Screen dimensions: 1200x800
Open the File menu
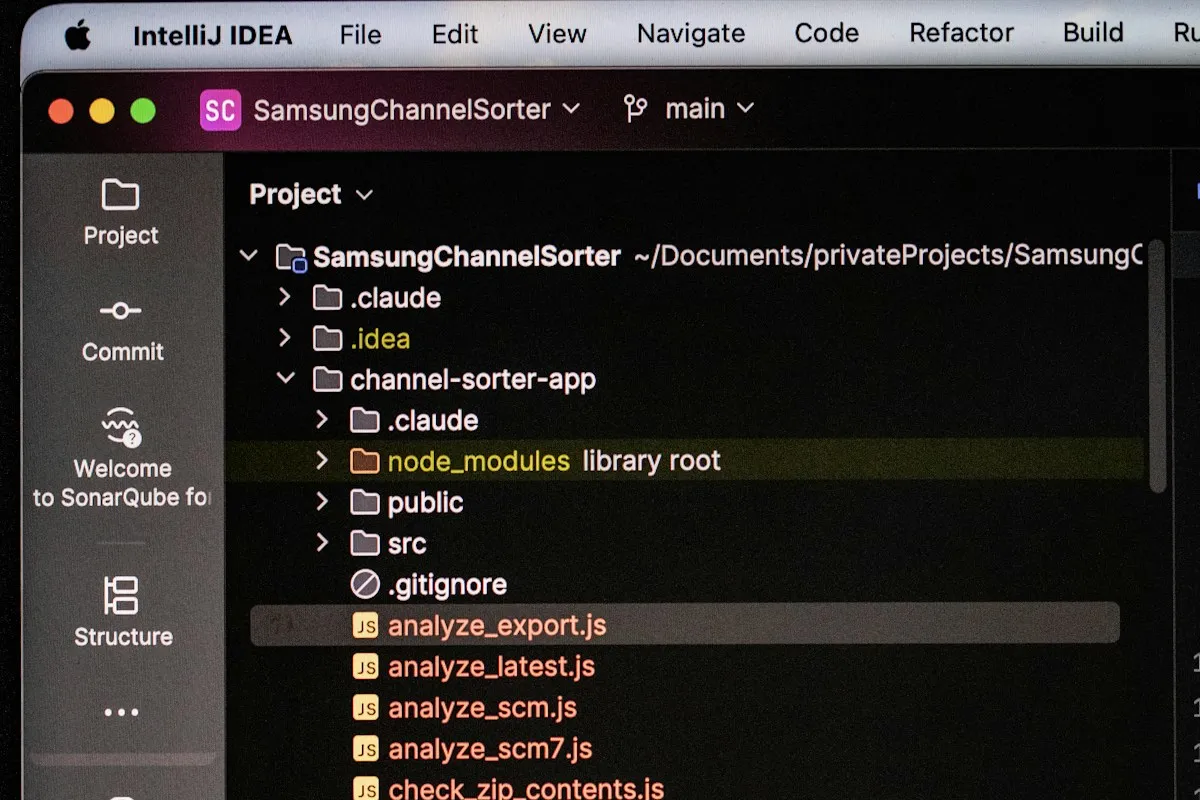point(360,35)
